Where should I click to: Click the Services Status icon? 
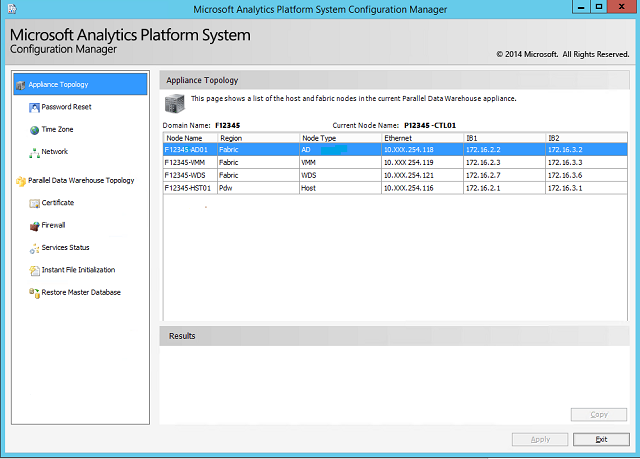coord(34,248)
